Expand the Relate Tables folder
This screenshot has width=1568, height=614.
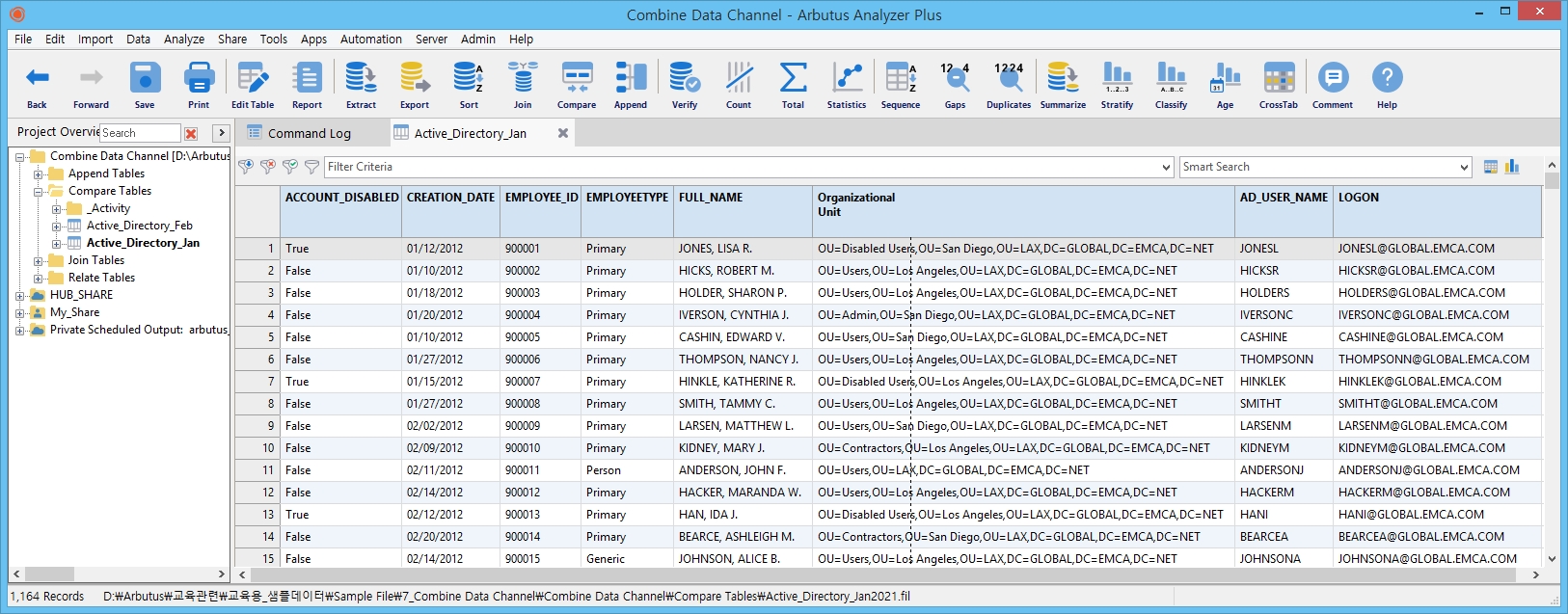coord(39,279)
